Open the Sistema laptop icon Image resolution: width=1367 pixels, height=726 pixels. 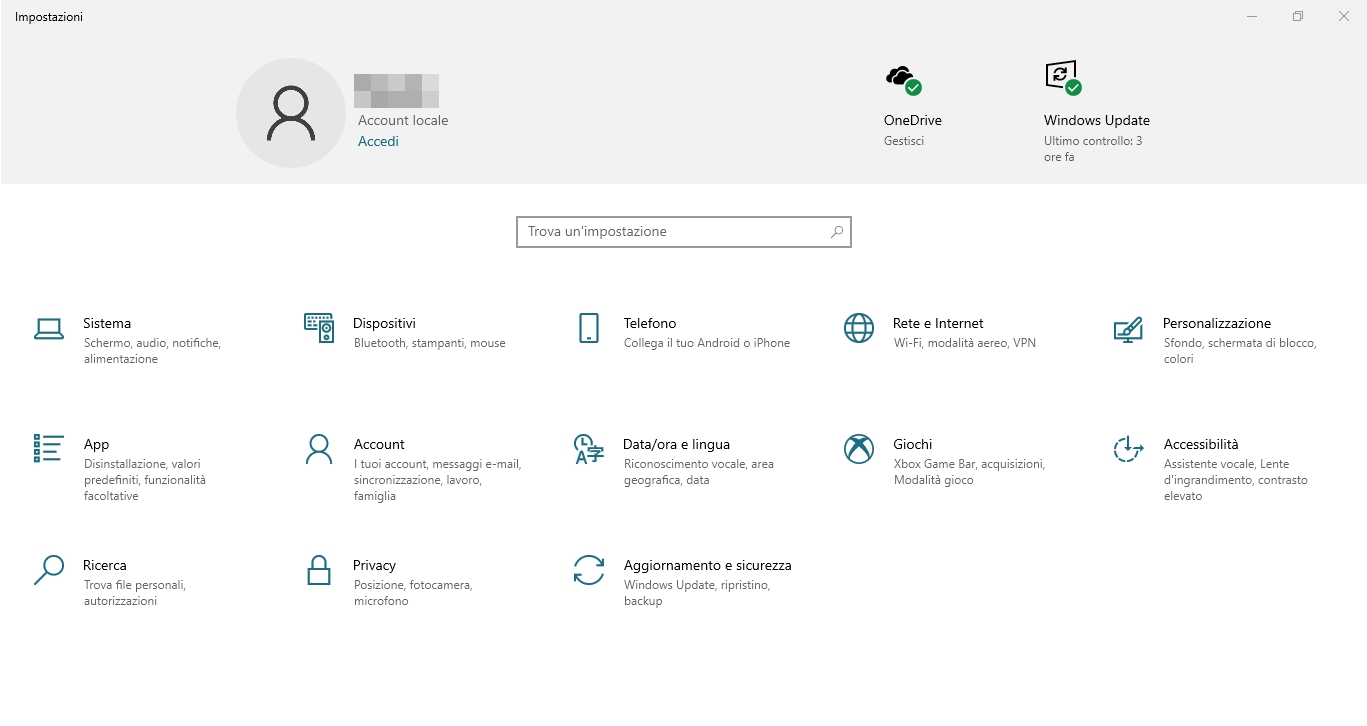click(x=49, y=329)
